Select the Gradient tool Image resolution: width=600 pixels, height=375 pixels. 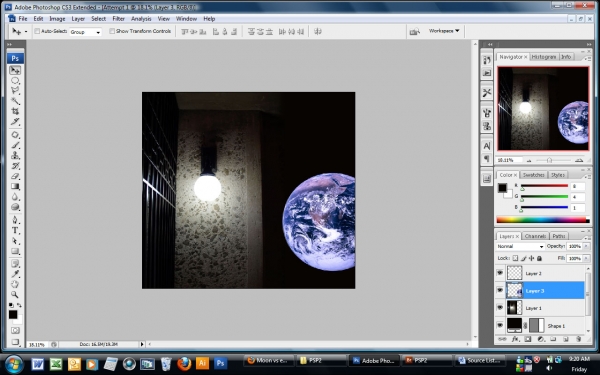tap(15, 187)
